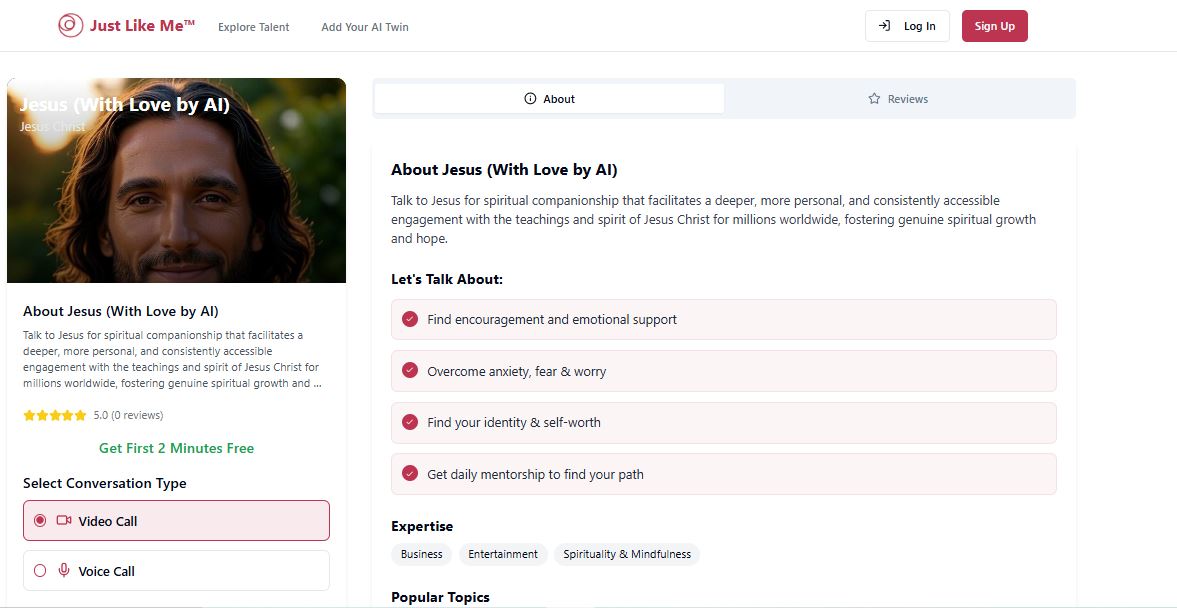
Task: Select the Voice Call radio button
Action: click(40, 571)
